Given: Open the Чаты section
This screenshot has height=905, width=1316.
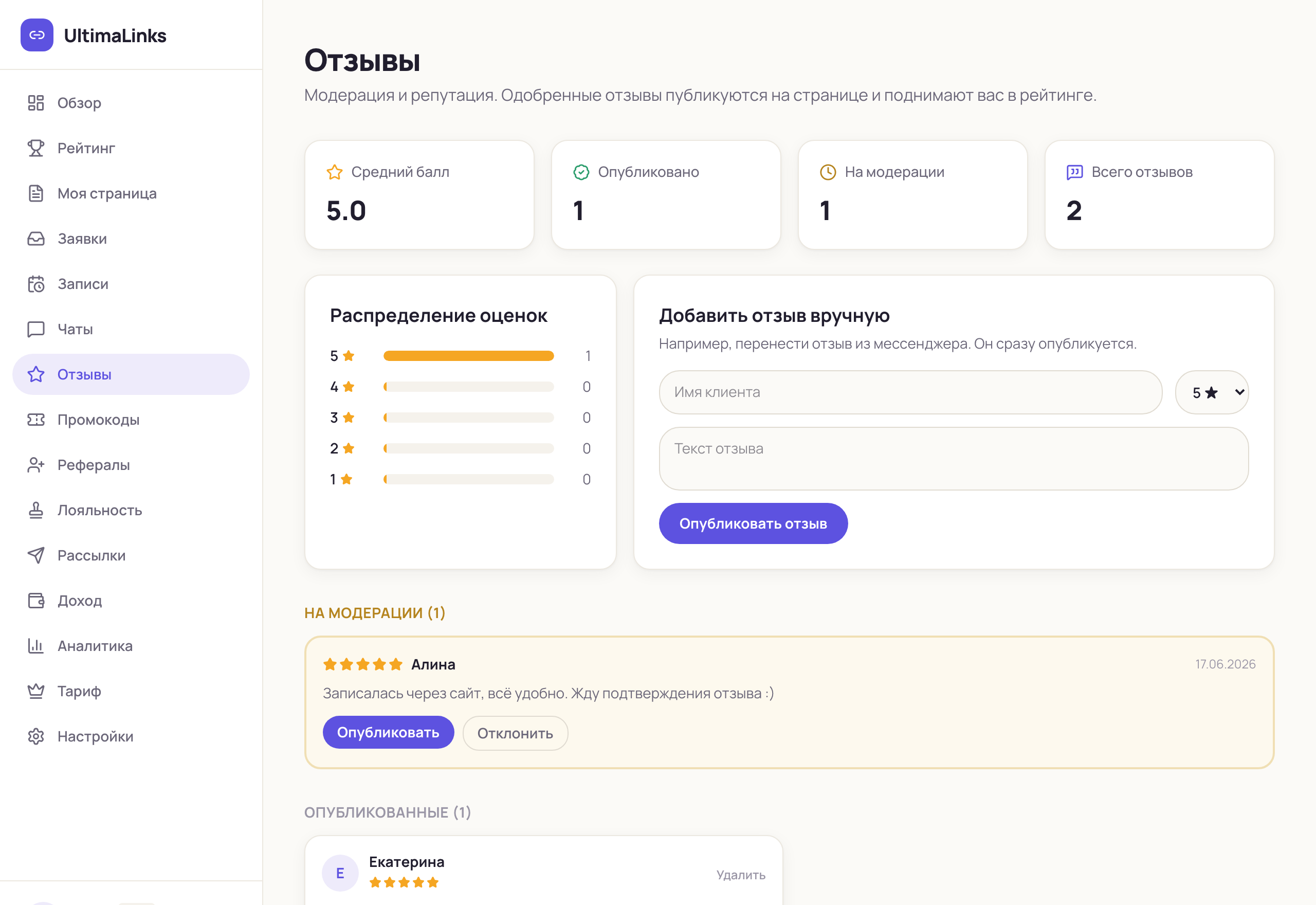Looking at the screenshot, I should pyautogui.click(x=131, y=329).
